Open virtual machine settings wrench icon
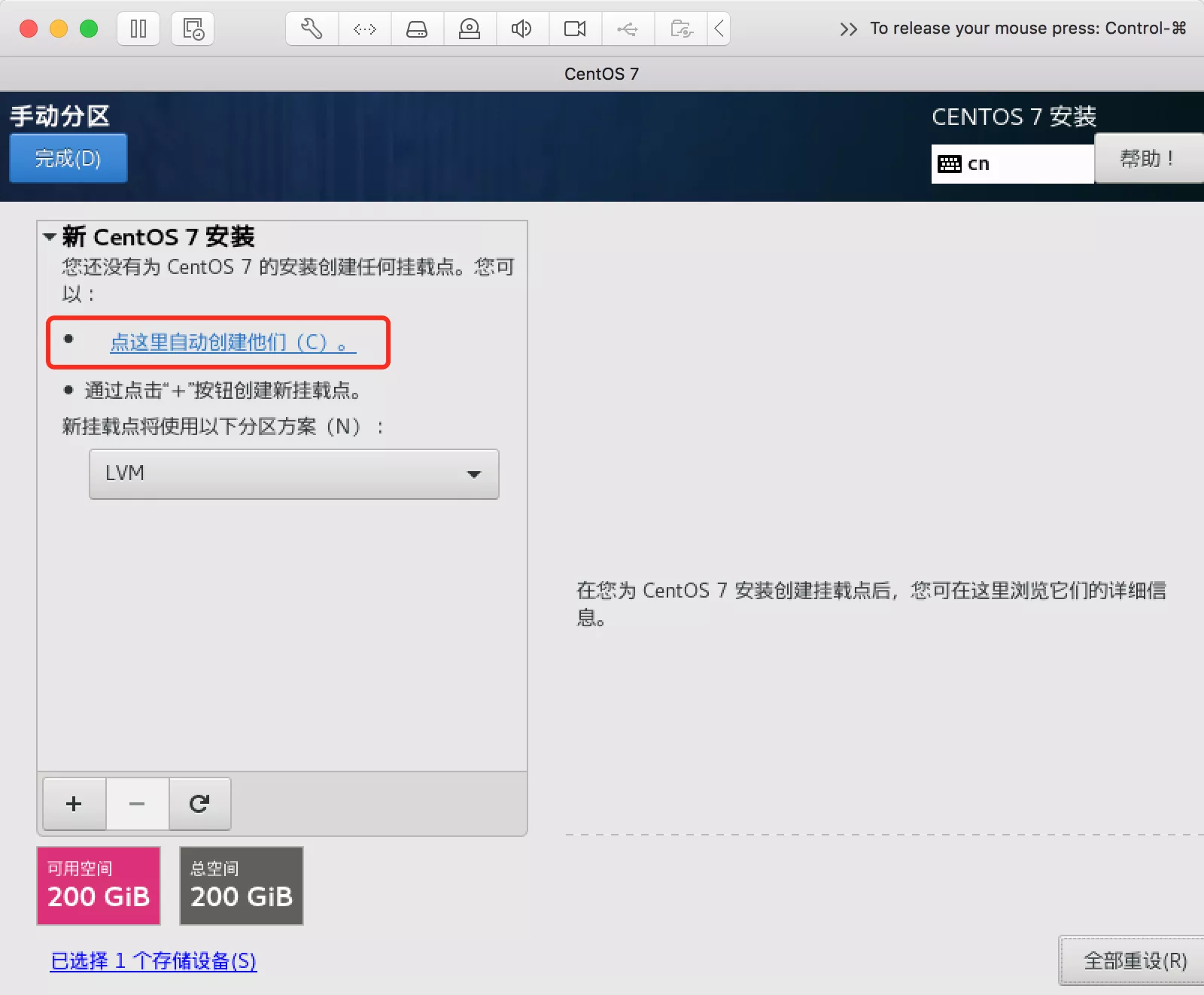 point(312,29)
